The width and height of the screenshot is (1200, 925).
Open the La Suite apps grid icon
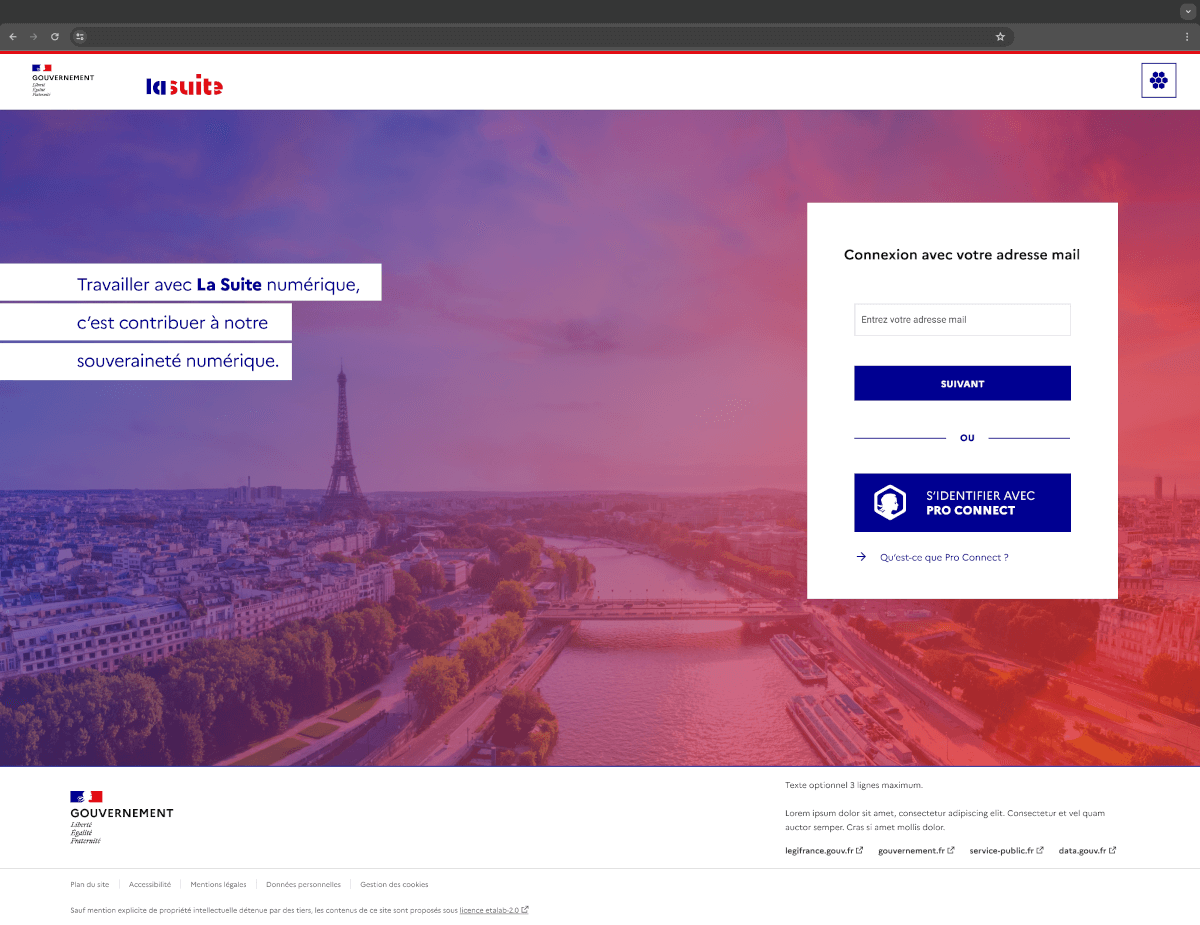pyautogui.click(x=1158, y=81)
